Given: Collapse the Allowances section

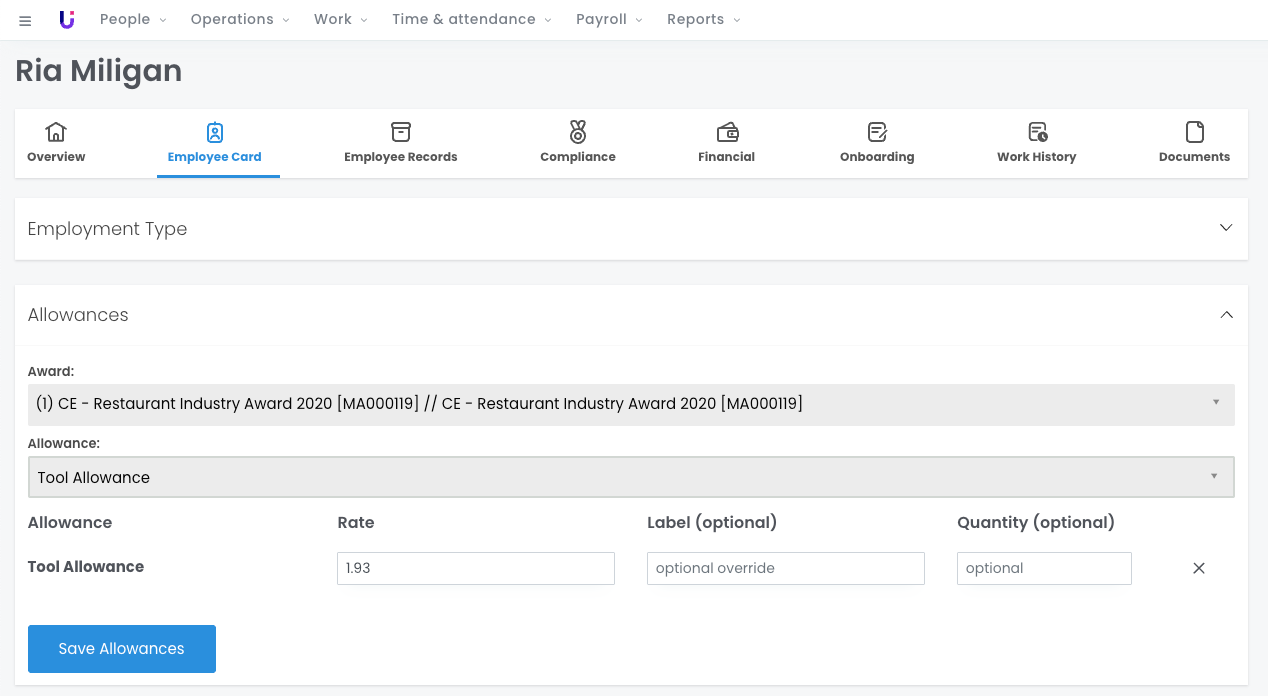Looking at the screenshot, I should [x=1226, y=315].
